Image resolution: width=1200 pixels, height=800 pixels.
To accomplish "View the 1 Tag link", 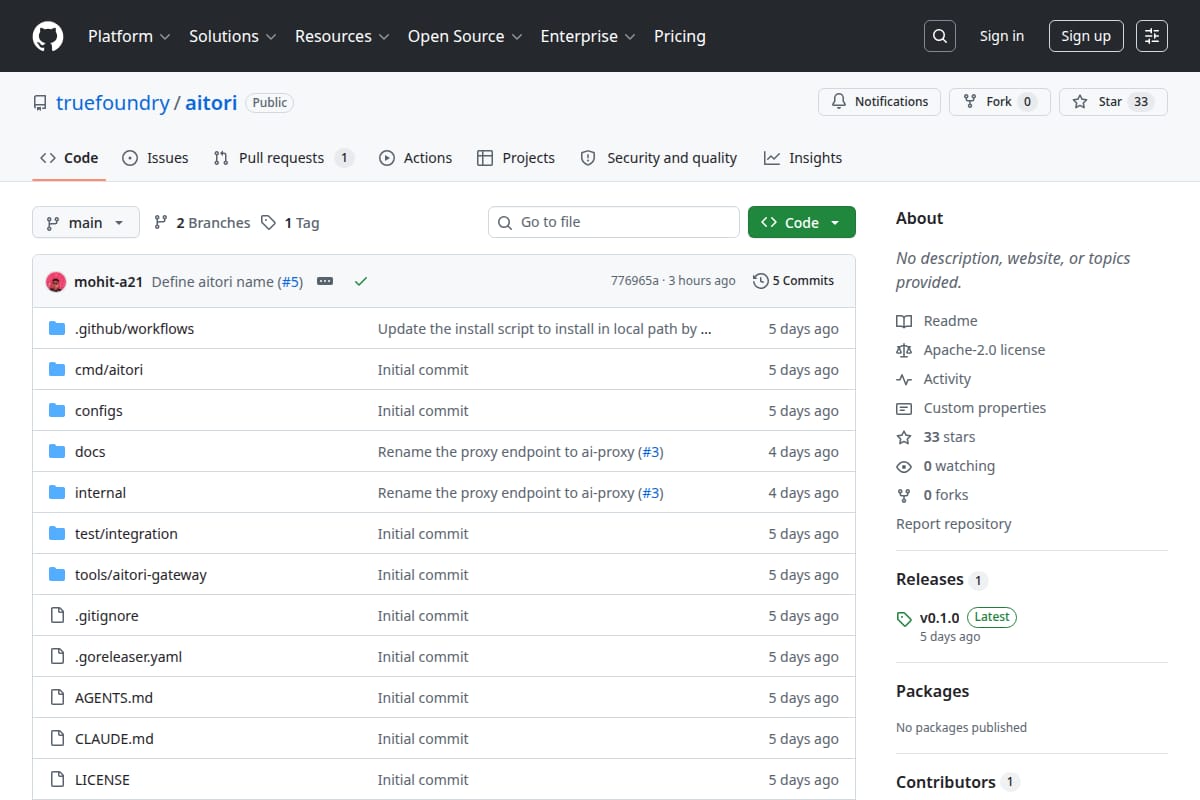I will tap(290, 223).
